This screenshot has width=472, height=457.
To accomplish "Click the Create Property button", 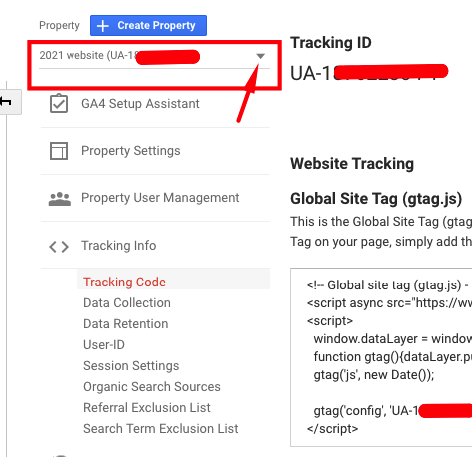I will 148,25.
